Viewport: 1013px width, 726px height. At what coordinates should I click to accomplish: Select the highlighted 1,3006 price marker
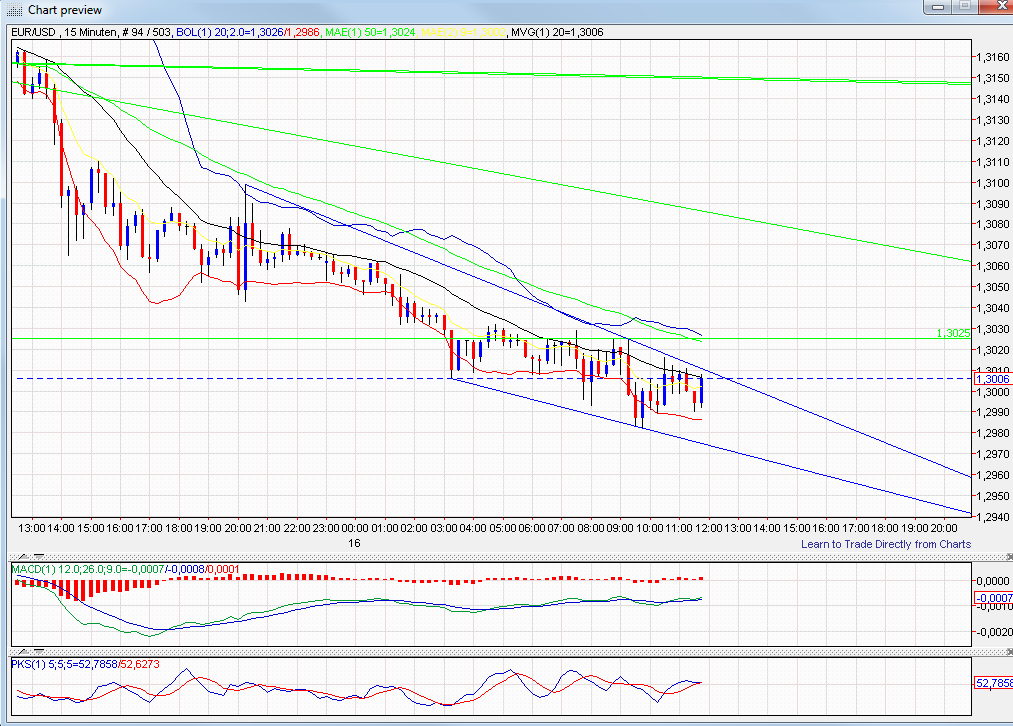(991, 379)
